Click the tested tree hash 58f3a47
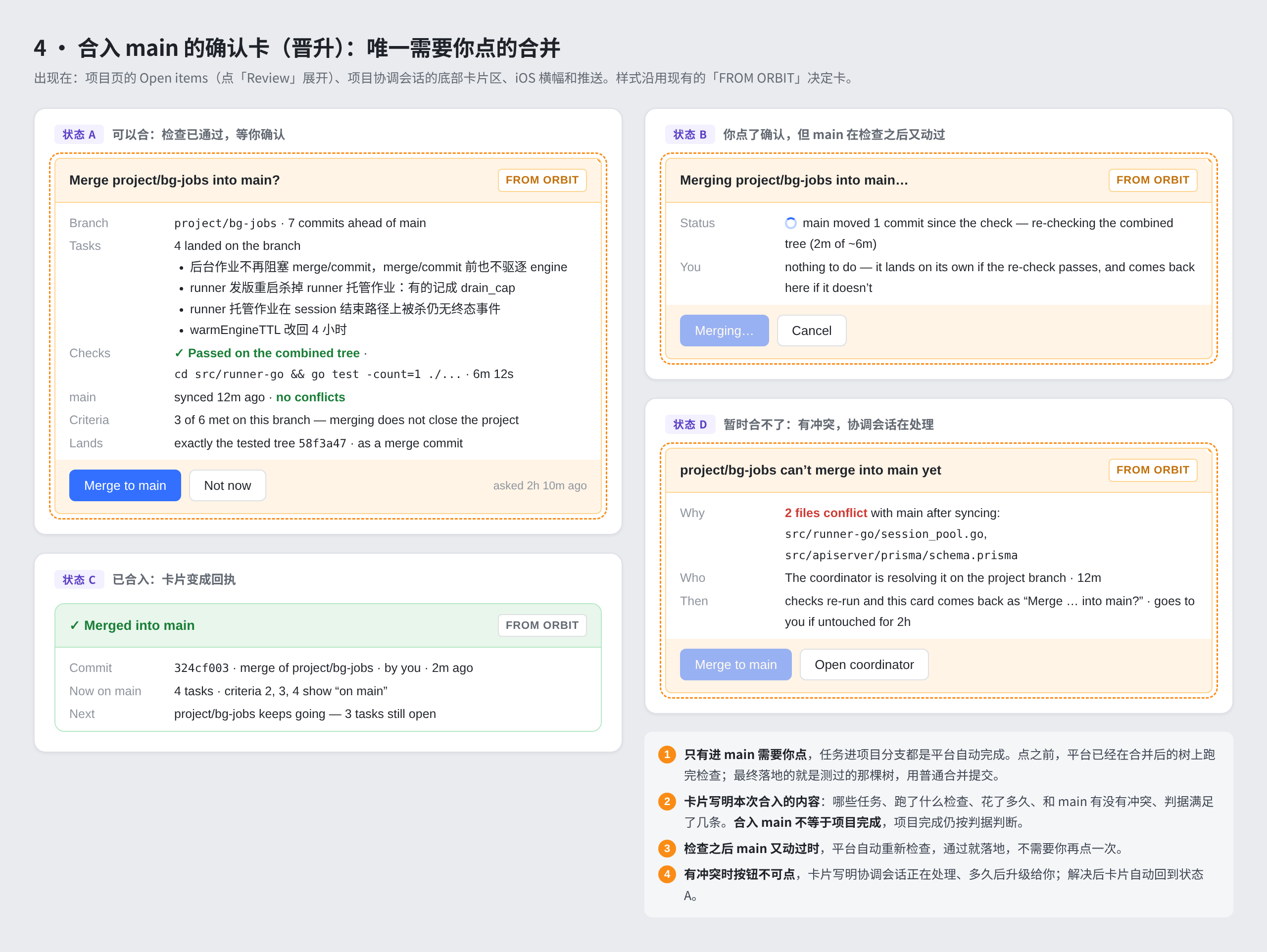Image resolution: width=1267 pixels, height=952 pixels. pos(323,443)
